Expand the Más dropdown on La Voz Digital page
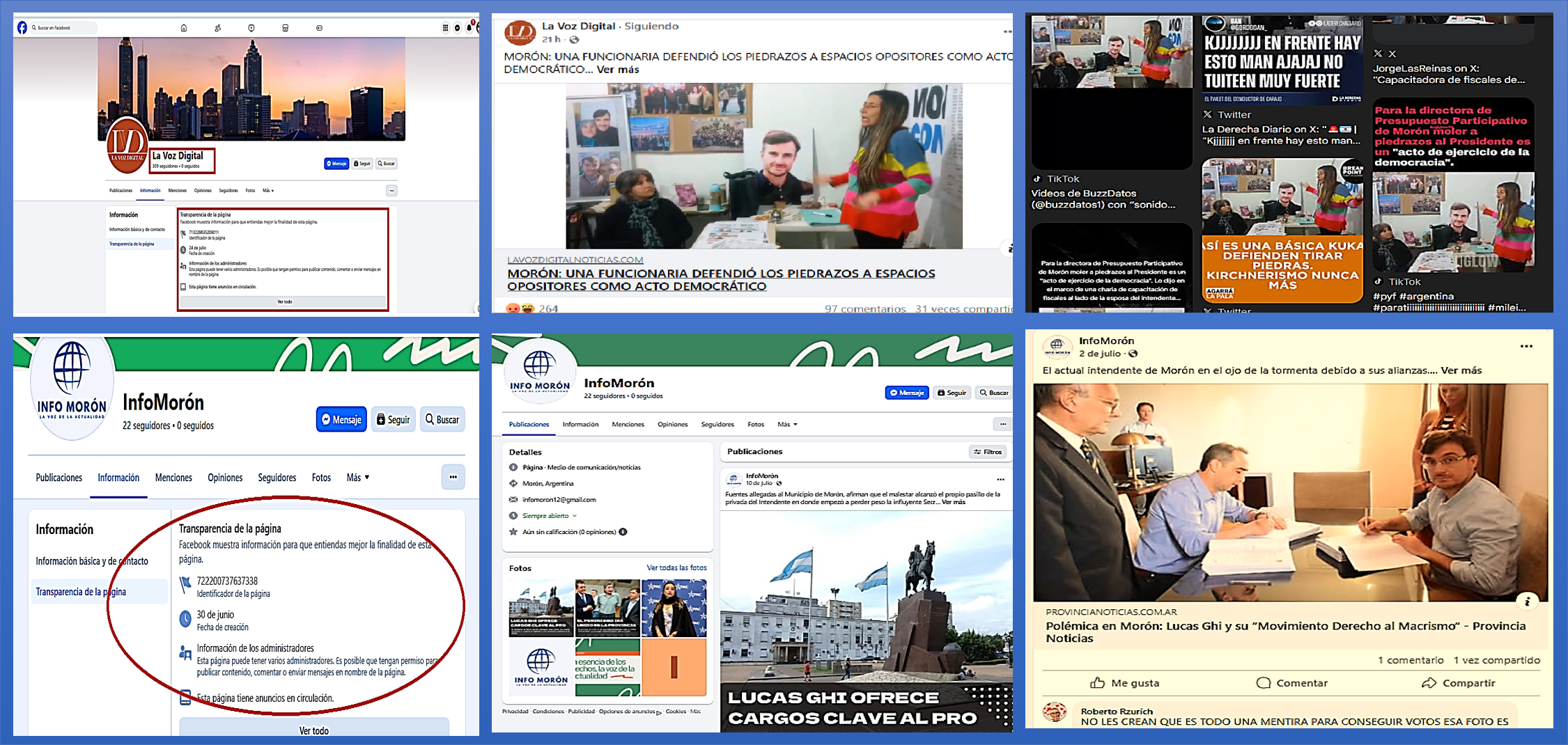The height and width of the screenshot is (745, 1568). click(268, 190)
